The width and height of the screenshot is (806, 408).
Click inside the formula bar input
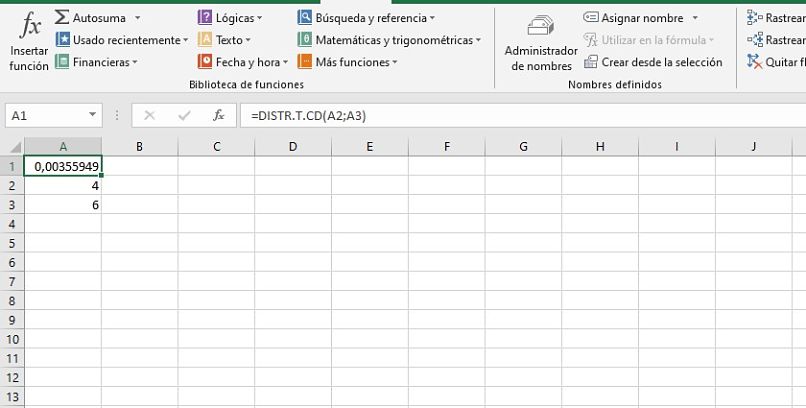pos(500,116)
